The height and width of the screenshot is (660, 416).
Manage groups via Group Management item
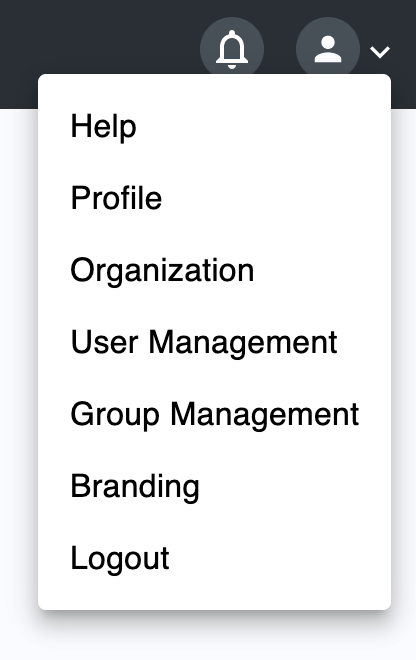214,414
